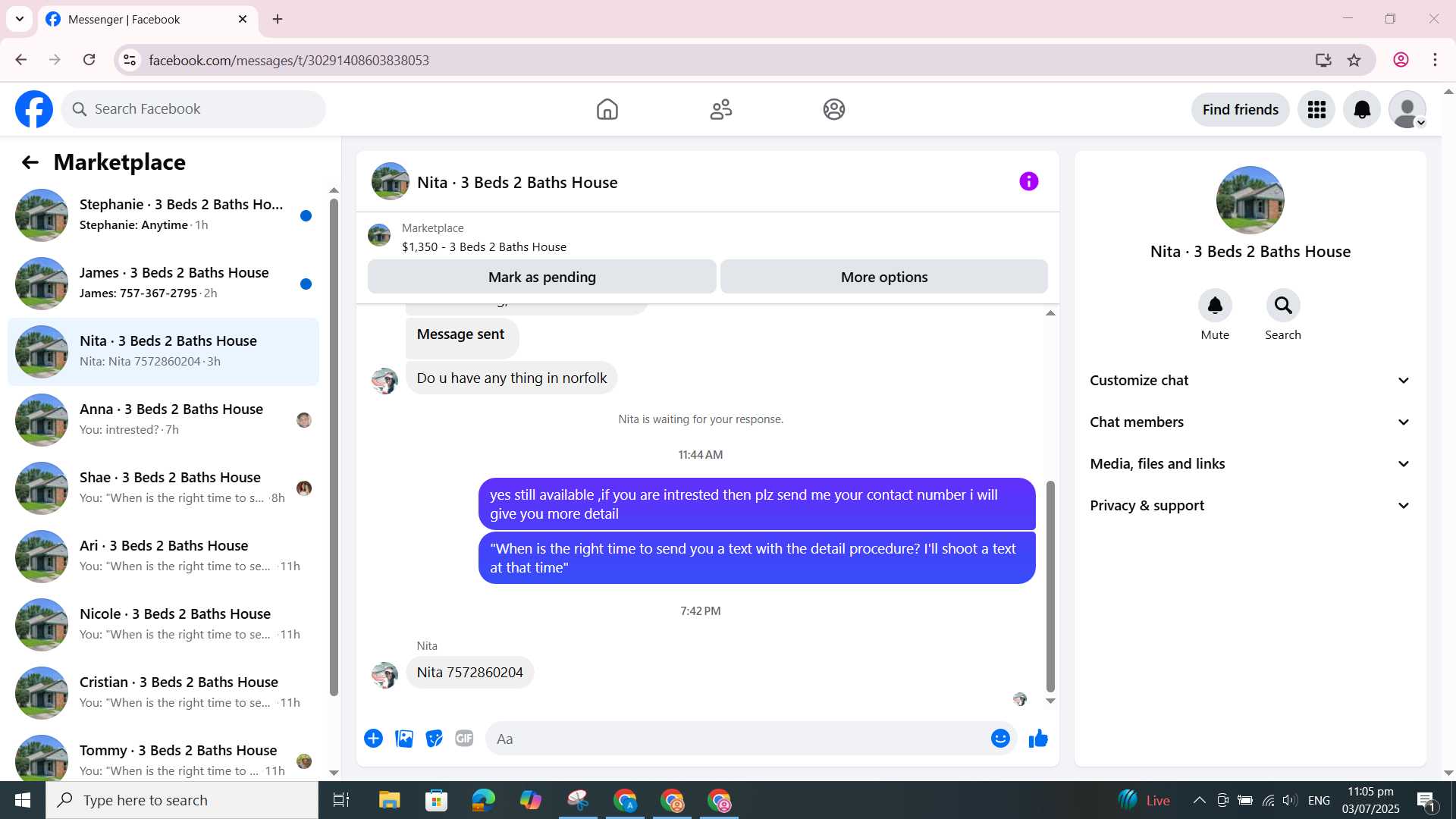Mute this conversation with bell icon

click(1214, 306)
